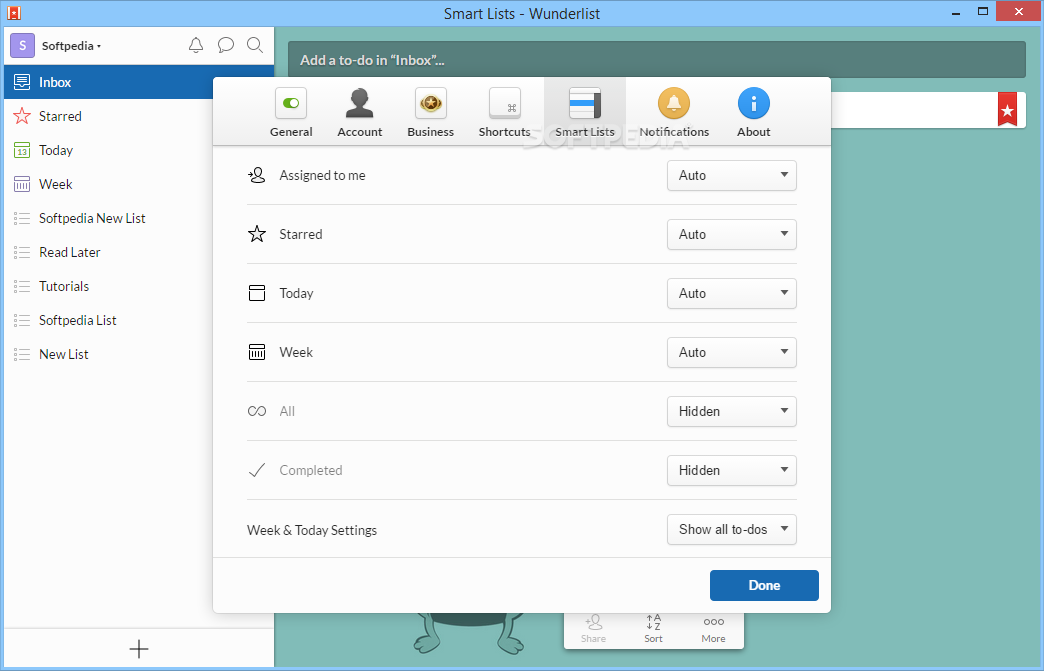1044x671 pixels.
Task: Open the Tutorials list
Action: click(x=109, y=286)
